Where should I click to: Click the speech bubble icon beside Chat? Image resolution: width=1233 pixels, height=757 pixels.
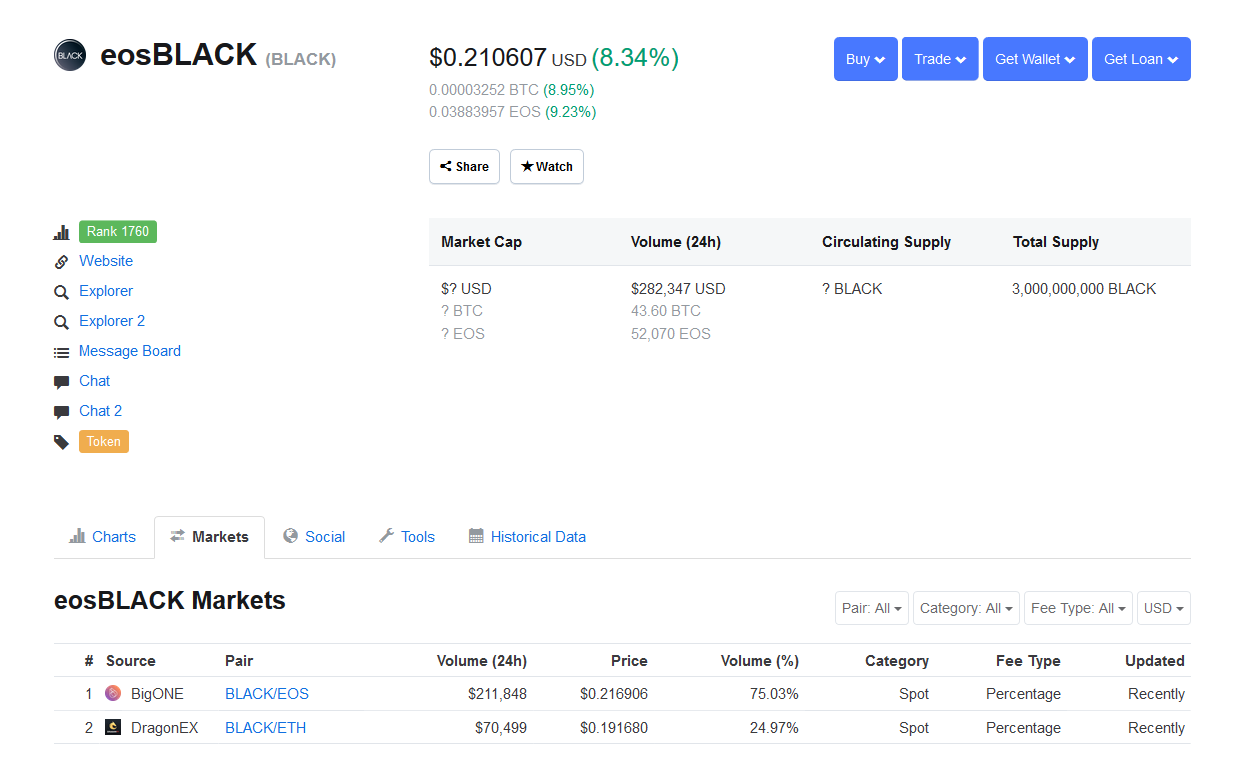62,382
